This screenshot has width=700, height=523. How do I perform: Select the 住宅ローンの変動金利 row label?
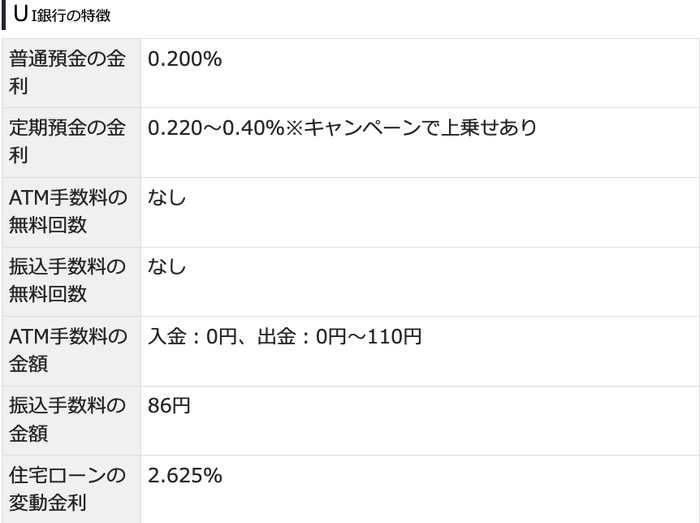[x=68, y=489]
